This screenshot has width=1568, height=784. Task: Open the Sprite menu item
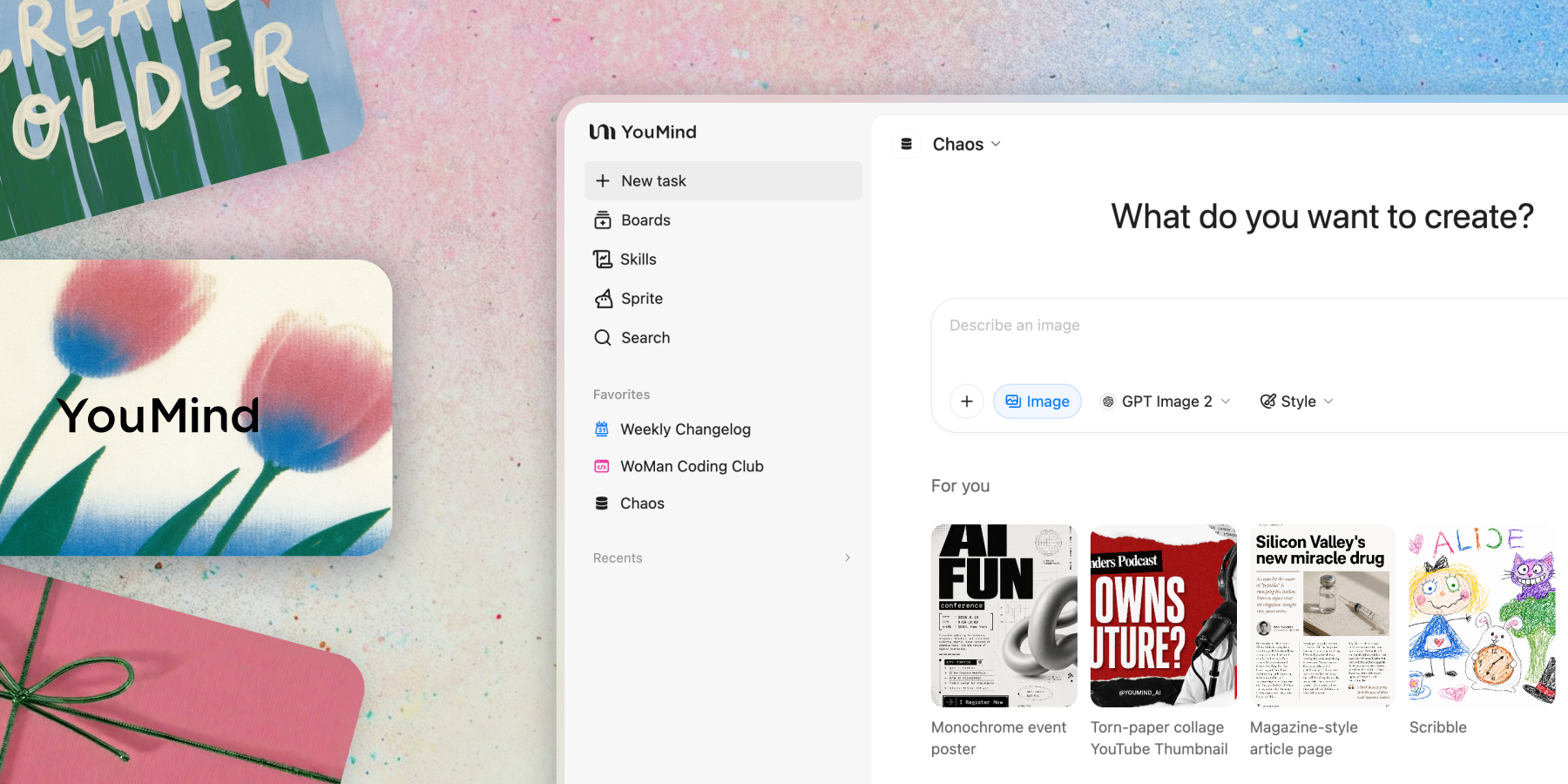pyautogui.click(x=724, y=299)
